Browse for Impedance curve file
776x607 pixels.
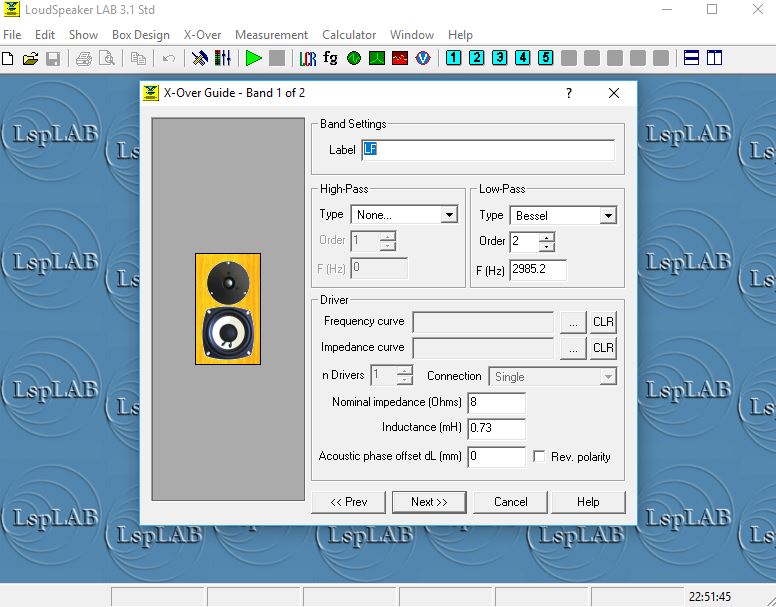tap(573, 348)
